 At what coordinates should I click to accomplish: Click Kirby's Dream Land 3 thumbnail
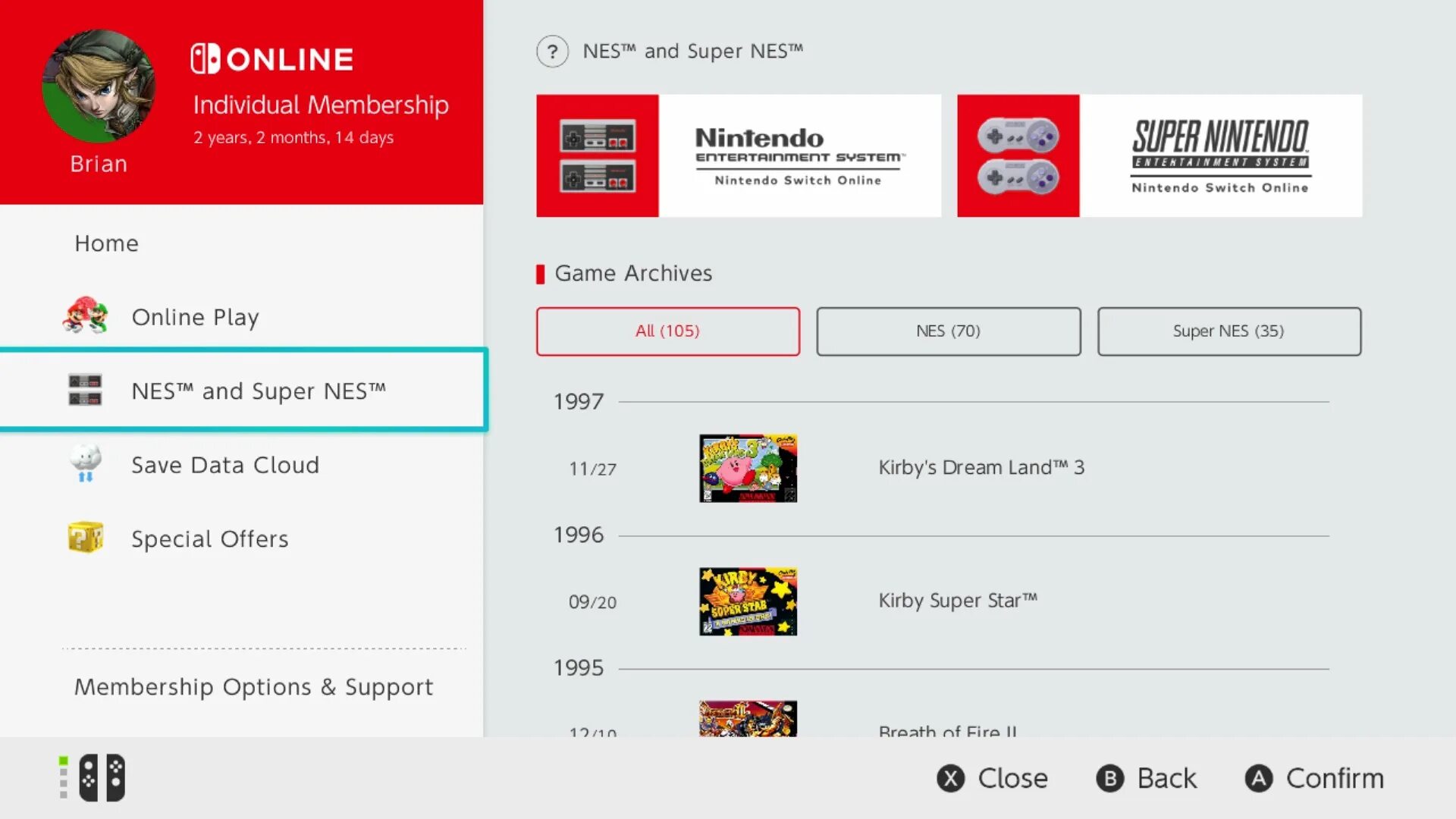tap(748, 467)
